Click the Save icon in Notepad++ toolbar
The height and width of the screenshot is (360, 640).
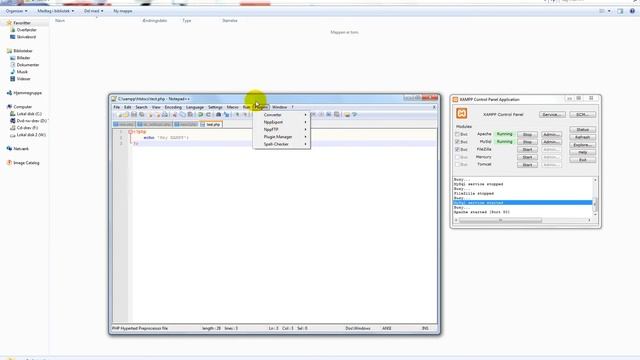(x=134, y=115)
